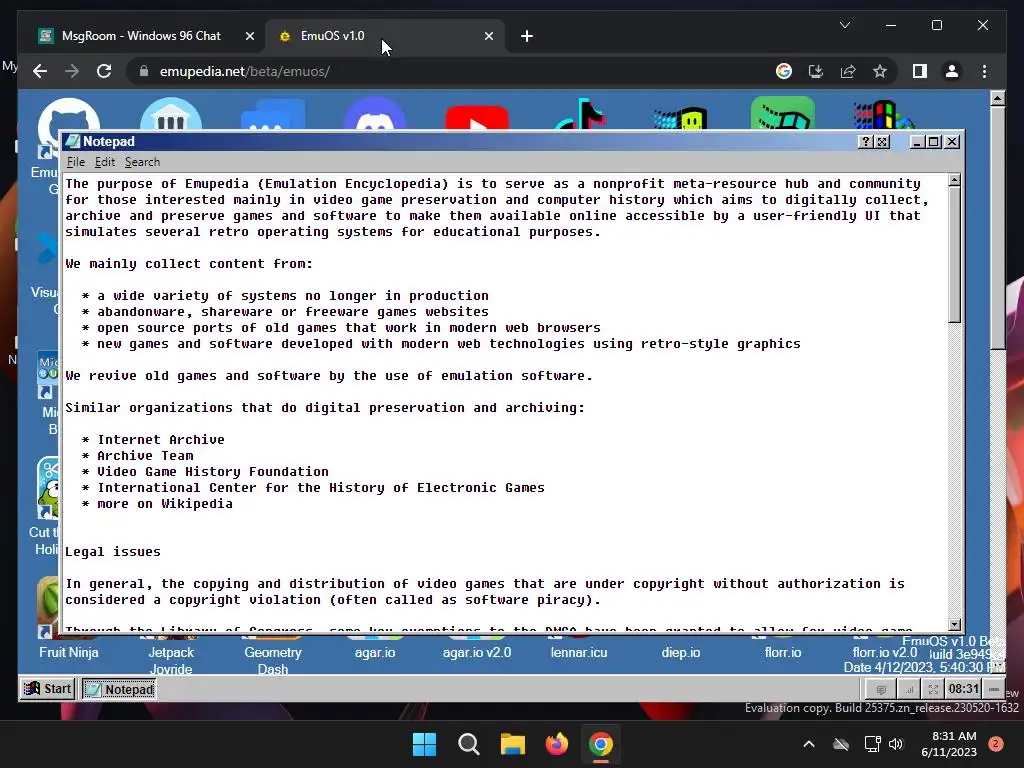Viewport: 1024px width, 768px height.
Task: Launch Firefox from Windows taskbar
Action: click(x=556, y=744)
